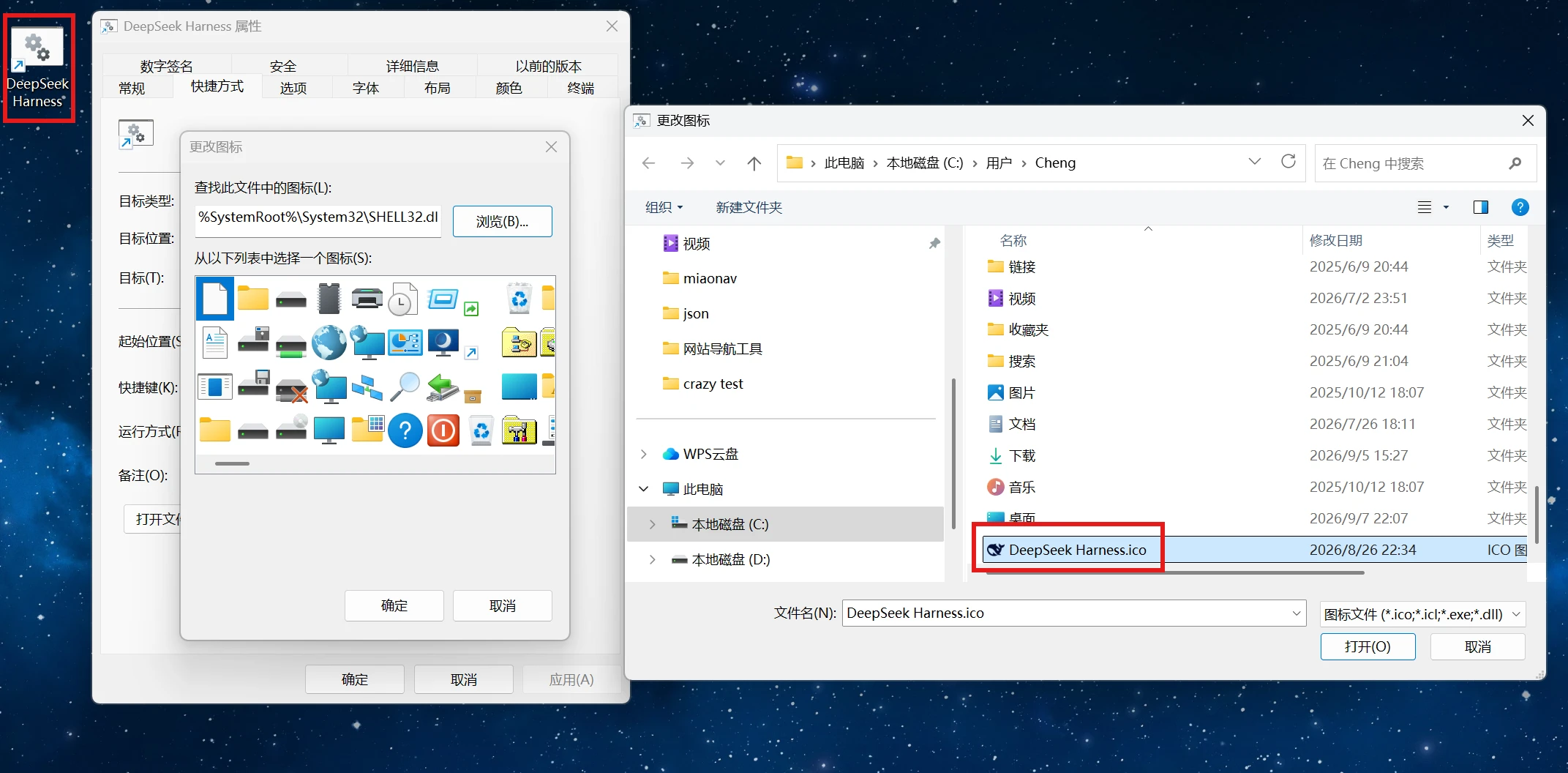The height and width of the screenshot is (773, 1568).
Task: Refresh the Cheng folder view
Action: click(x=1288, y=162)
